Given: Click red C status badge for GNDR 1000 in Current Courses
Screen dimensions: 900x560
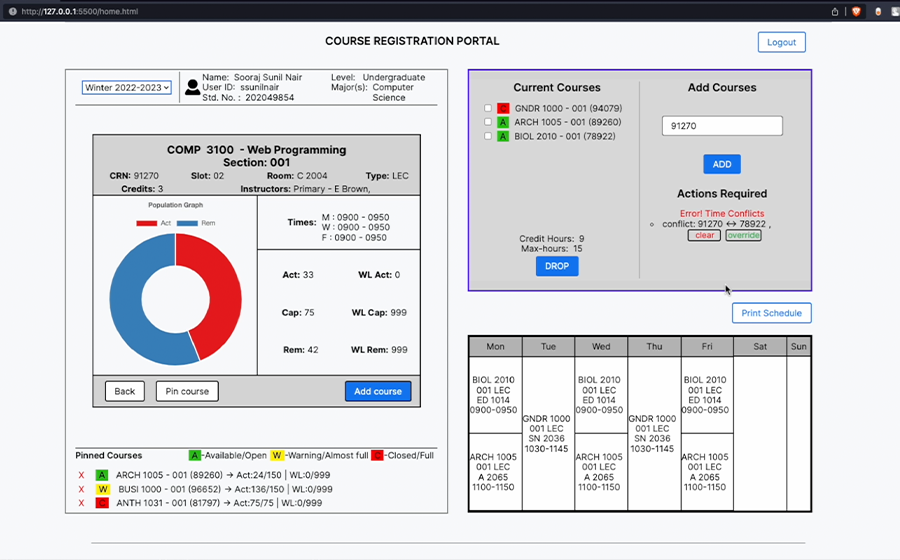Looking at the screenshot, I should point(503,108).
